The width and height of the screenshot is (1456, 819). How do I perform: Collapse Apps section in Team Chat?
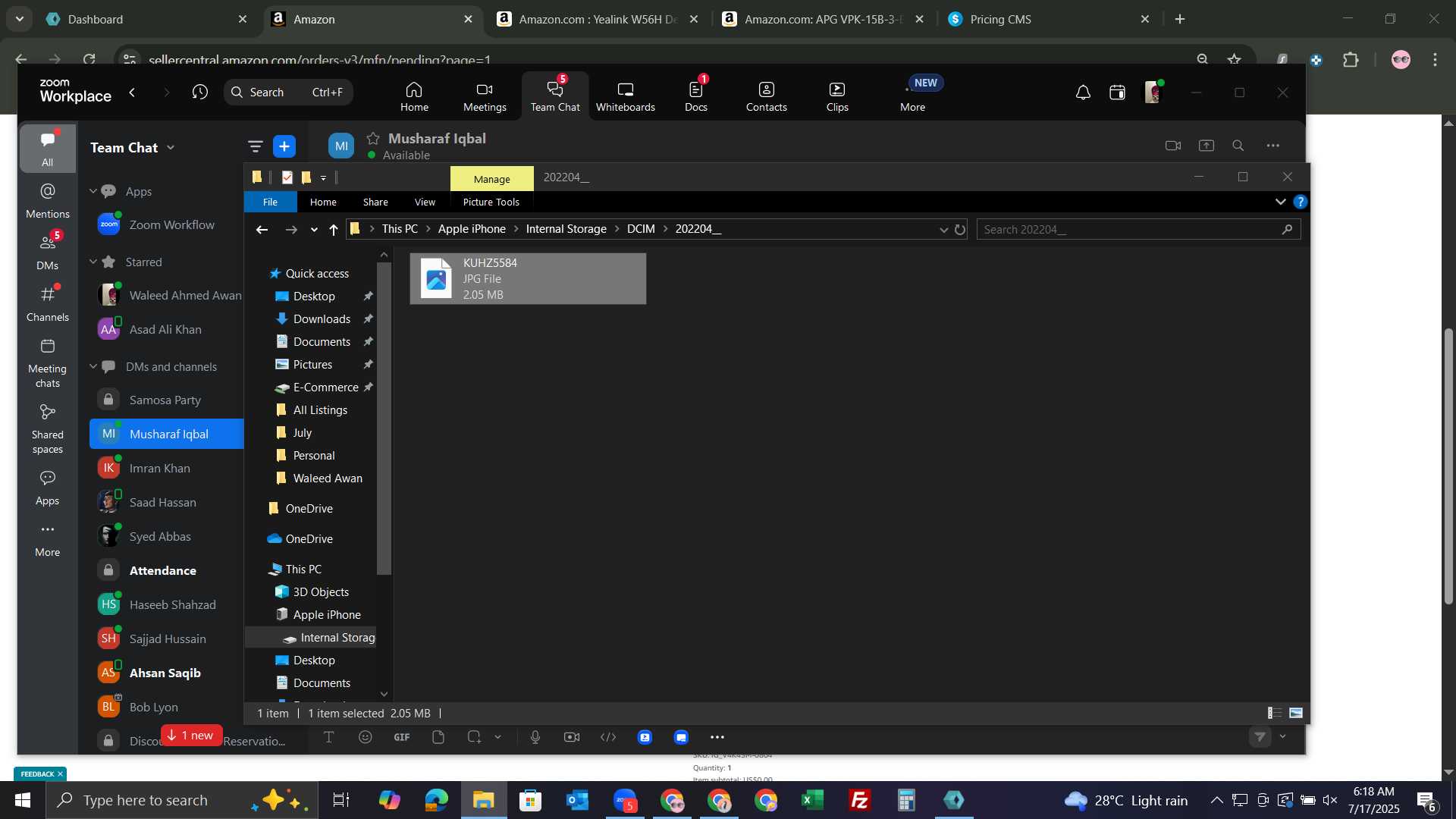[93, 191]
